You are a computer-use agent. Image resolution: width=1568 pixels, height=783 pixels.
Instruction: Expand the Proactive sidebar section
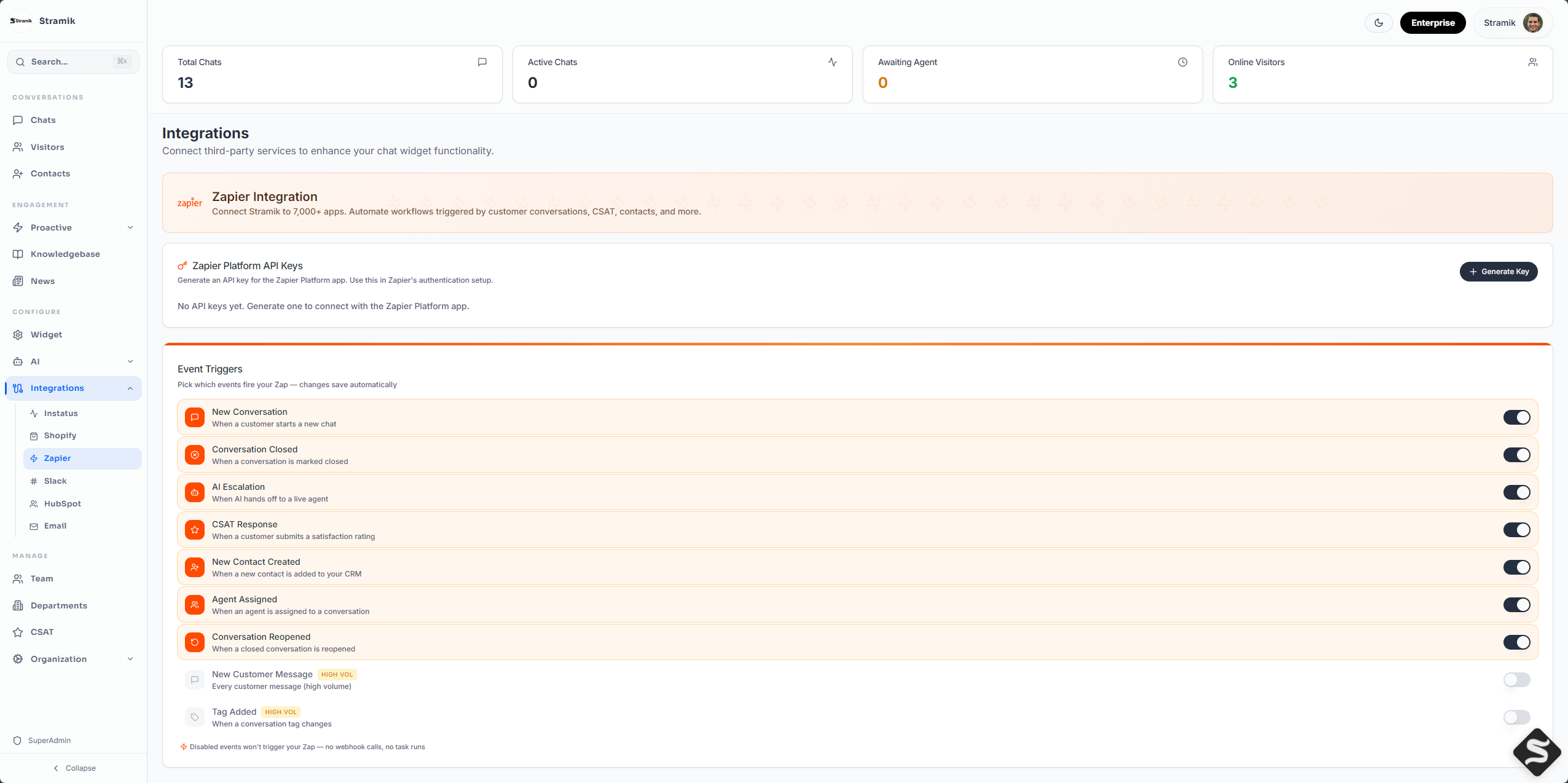130,227
